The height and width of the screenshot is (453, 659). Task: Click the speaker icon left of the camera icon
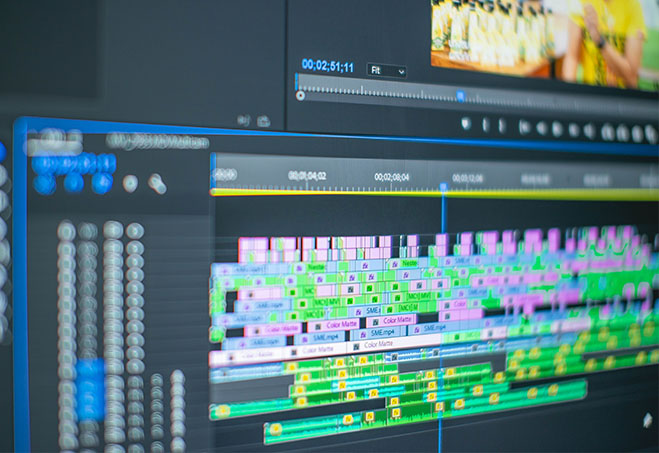tap(243, 121)
